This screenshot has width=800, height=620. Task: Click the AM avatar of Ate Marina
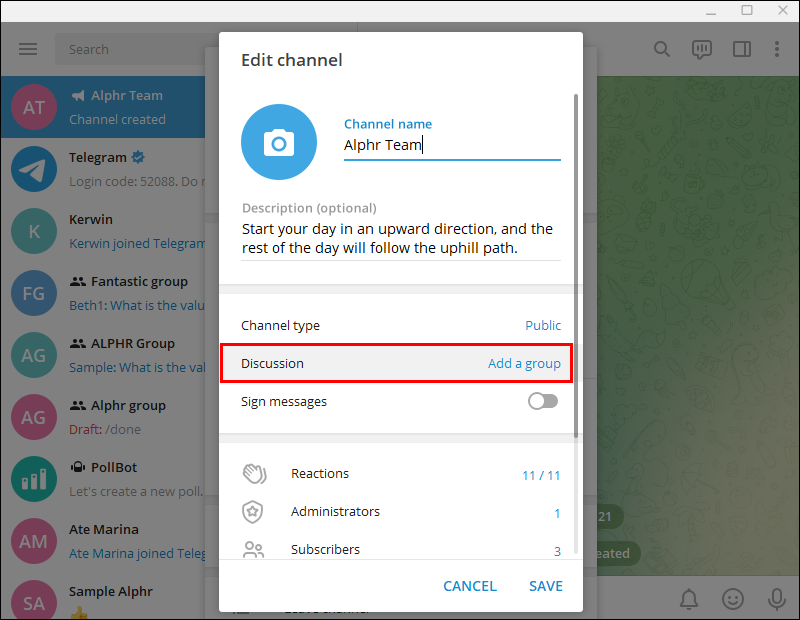34,541
